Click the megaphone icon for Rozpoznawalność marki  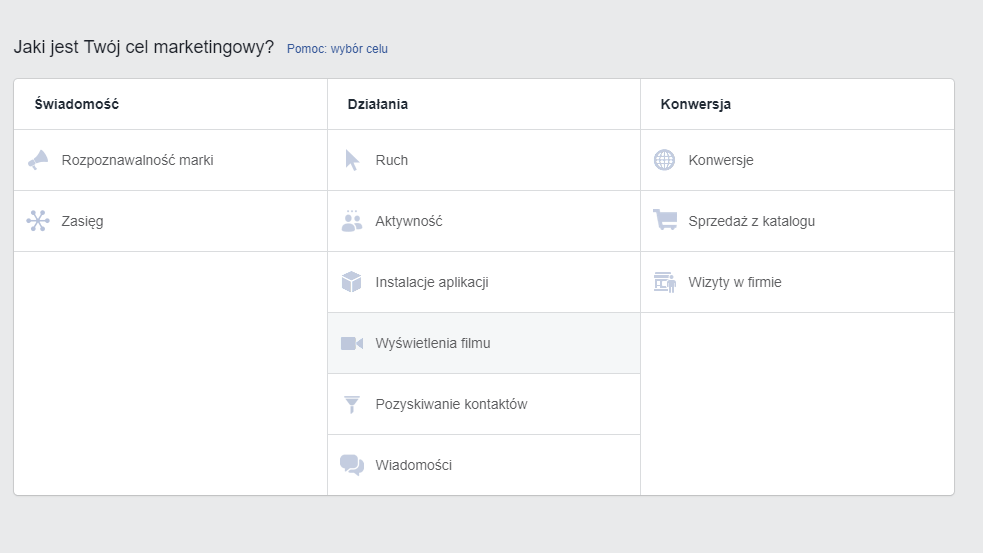[38, 160]
